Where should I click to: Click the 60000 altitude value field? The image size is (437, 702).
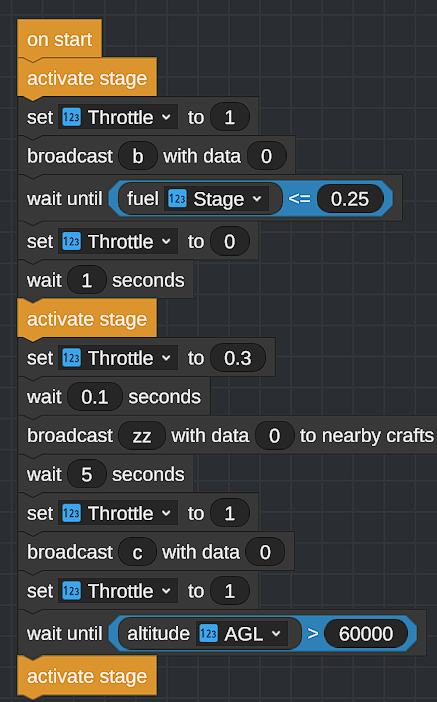pos(366,634)
